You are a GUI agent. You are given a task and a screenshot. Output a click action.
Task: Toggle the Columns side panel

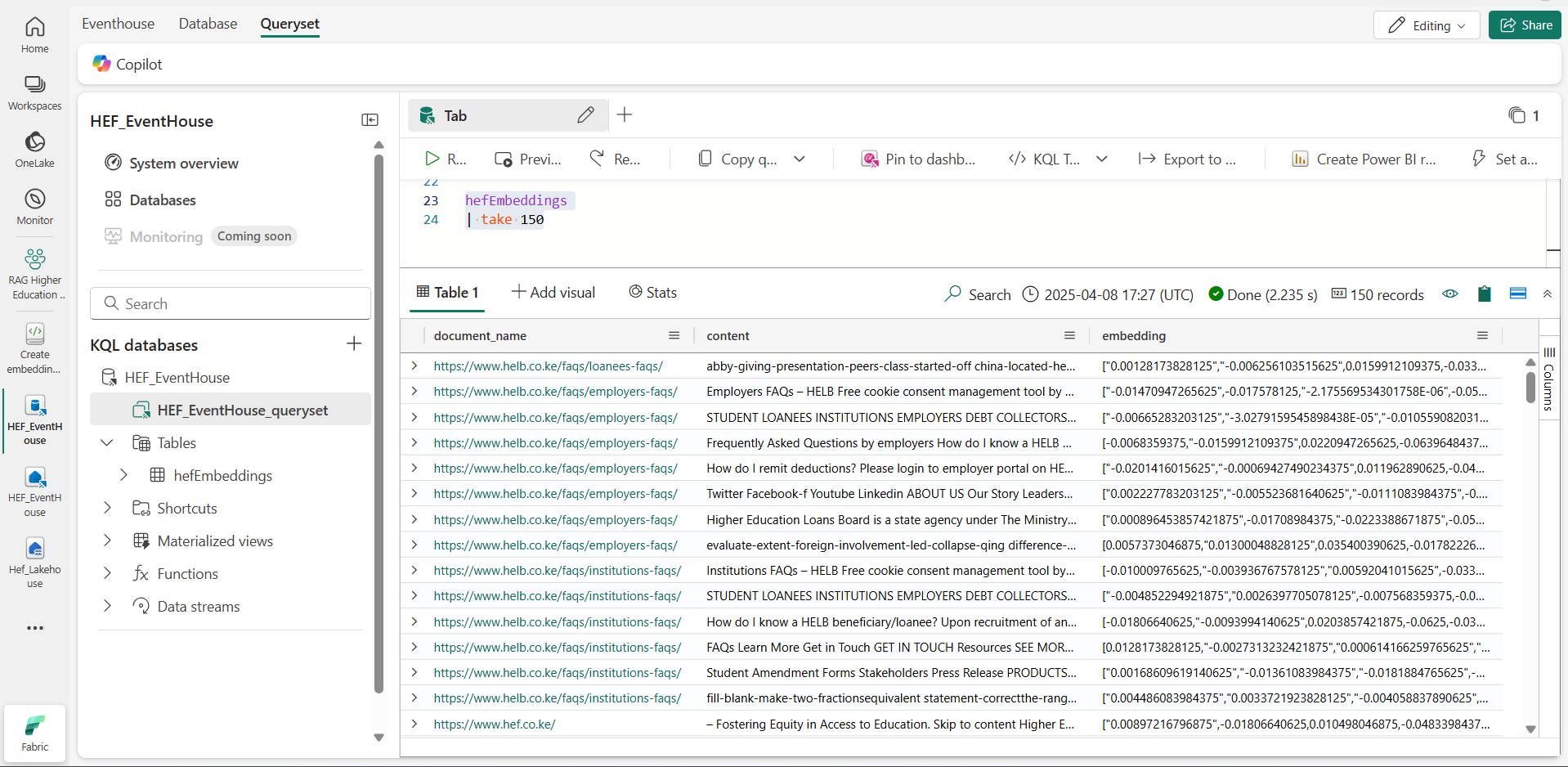(1549, 377)
